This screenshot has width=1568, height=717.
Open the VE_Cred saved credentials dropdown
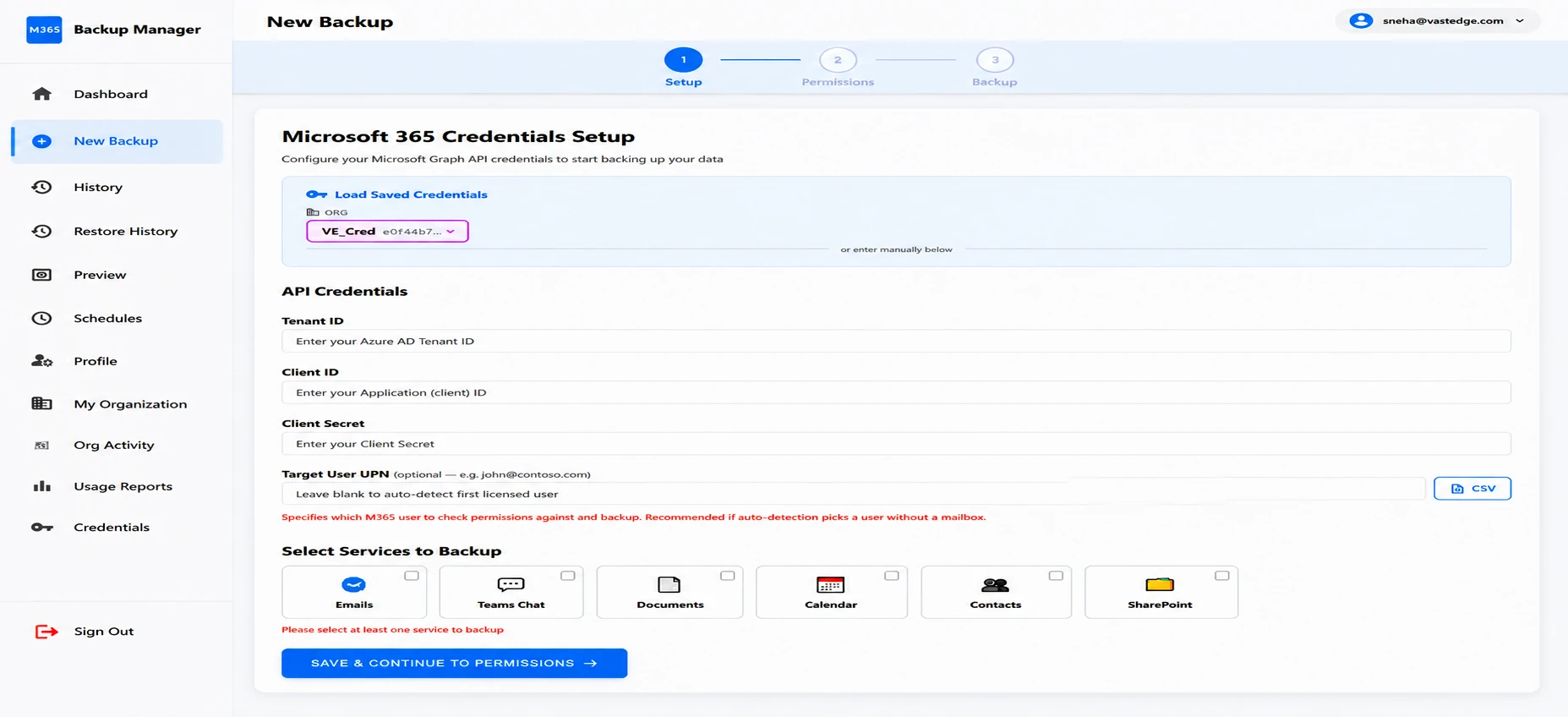(387, 232)
